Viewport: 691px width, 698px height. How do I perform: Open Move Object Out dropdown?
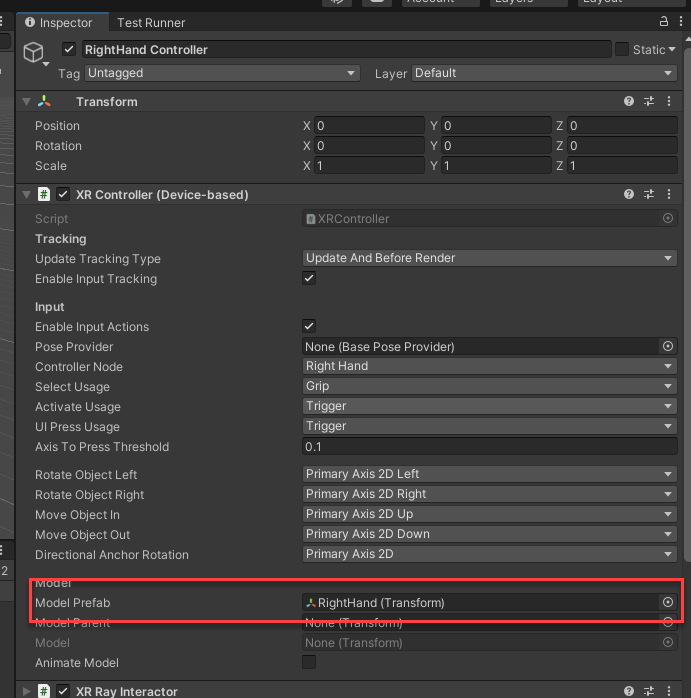coord(490,534)
